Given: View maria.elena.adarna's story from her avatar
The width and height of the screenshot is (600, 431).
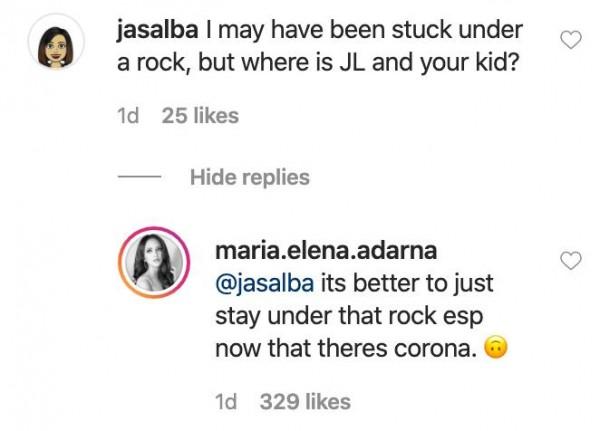Looking at the screenshot, I should coord(154,262).
